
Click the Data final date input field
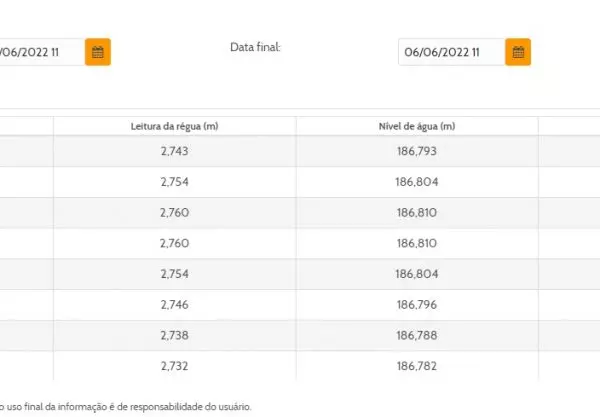tap(451, 52)
